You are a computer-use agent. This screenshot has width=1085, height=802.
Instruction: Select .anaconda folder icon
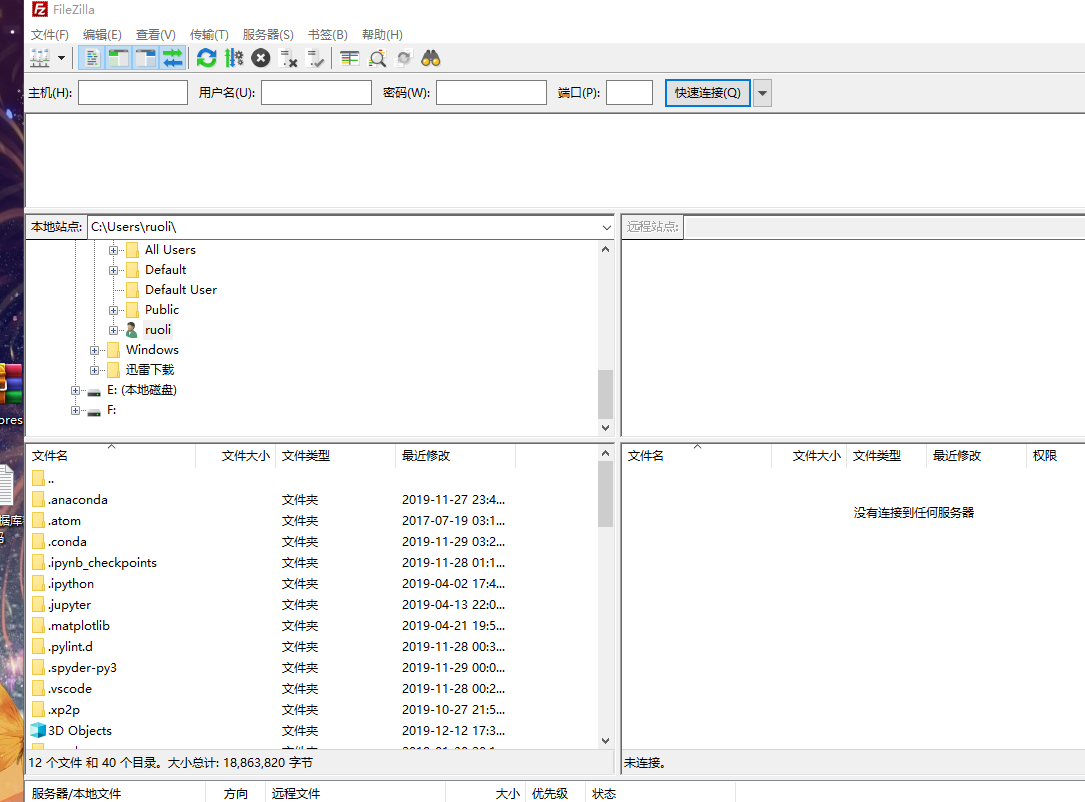tap(39, 500)
